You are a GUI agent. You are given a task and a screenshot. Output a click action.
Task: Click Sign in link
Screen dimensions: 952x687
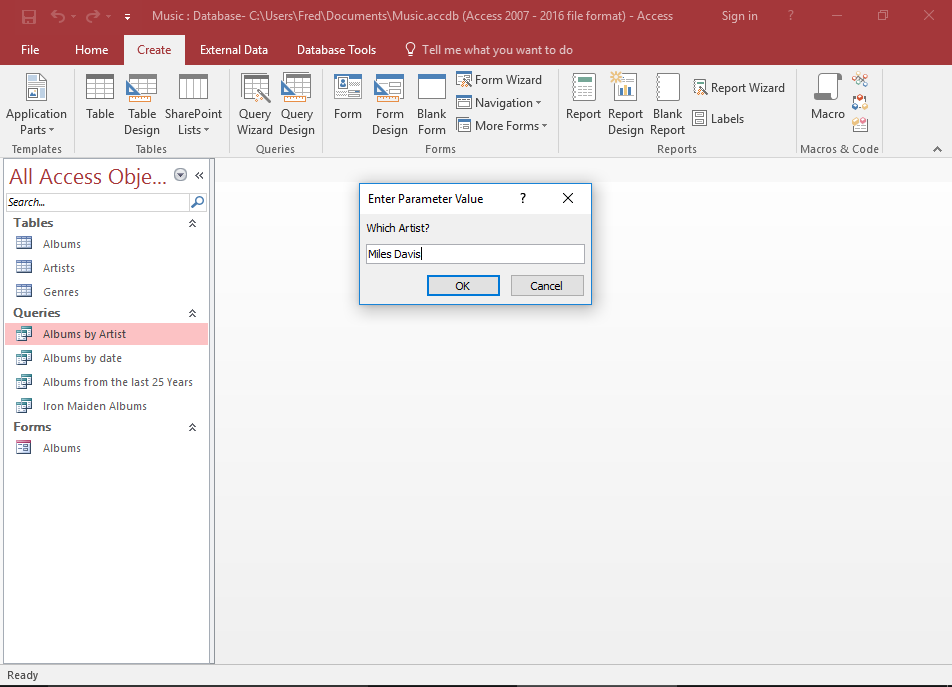click(740, 16)
